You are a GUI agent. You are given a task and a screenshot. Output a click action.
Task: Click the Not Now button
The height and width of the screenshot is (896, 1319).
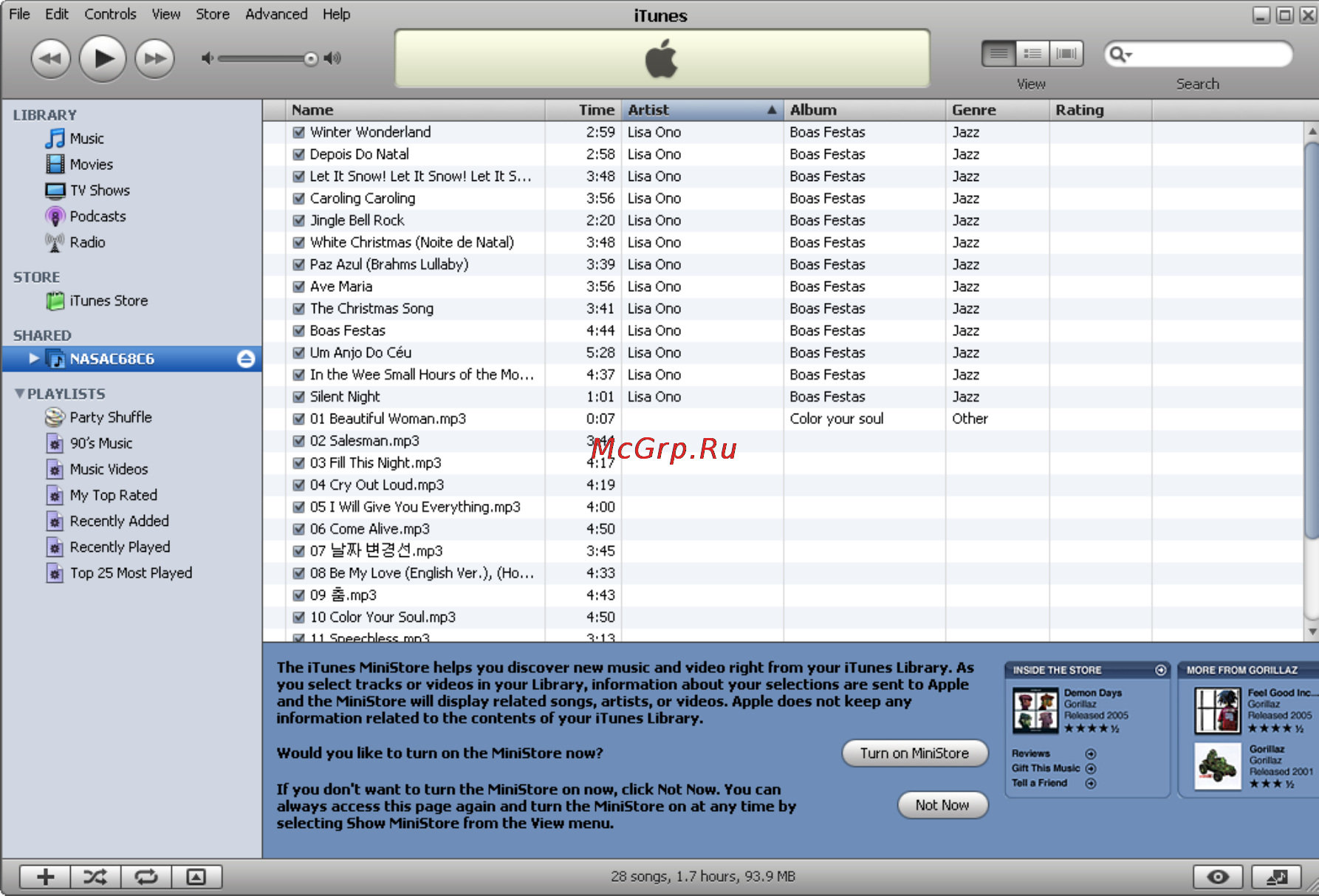pyautogui.click(x=942, y=805)
